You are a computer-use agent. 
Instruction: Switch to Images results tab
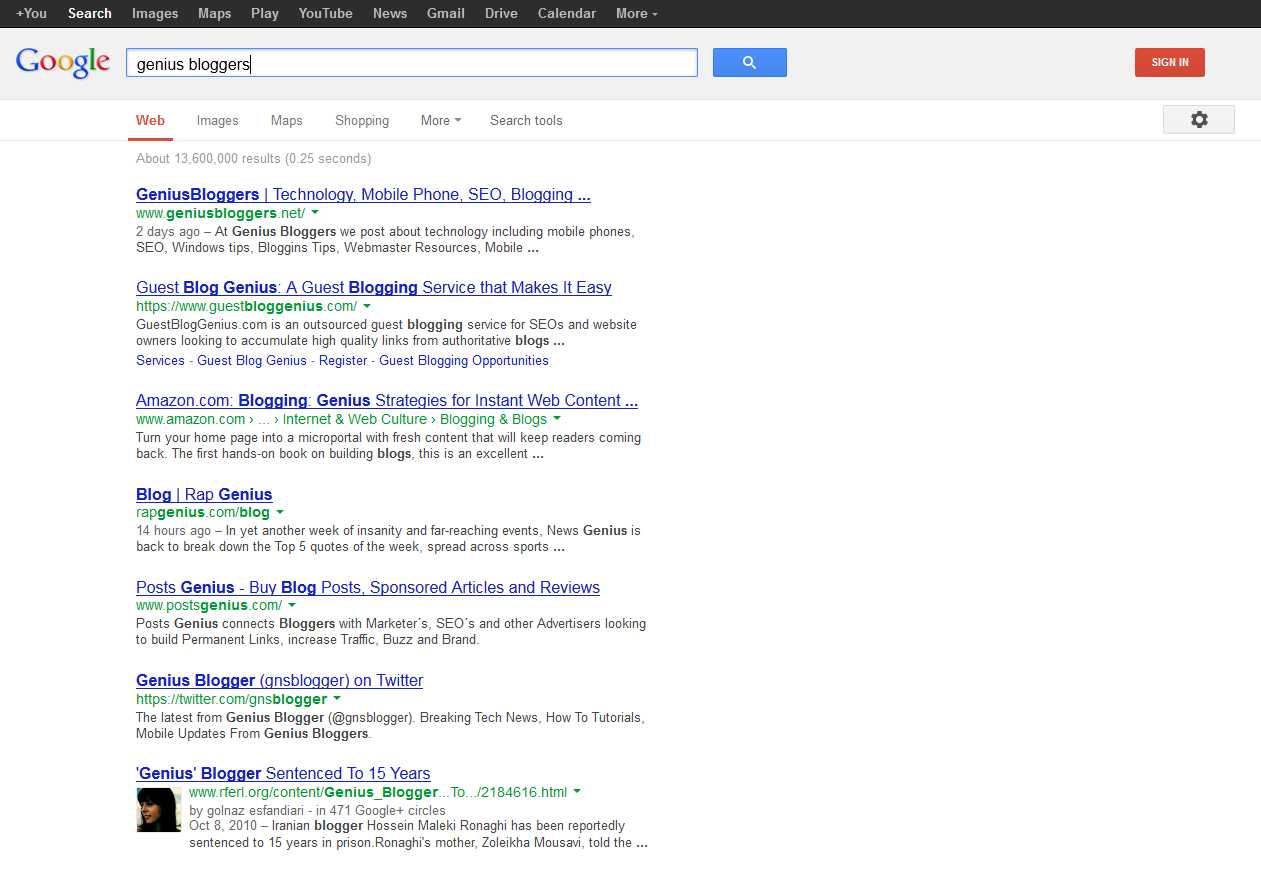coord(217,120)
